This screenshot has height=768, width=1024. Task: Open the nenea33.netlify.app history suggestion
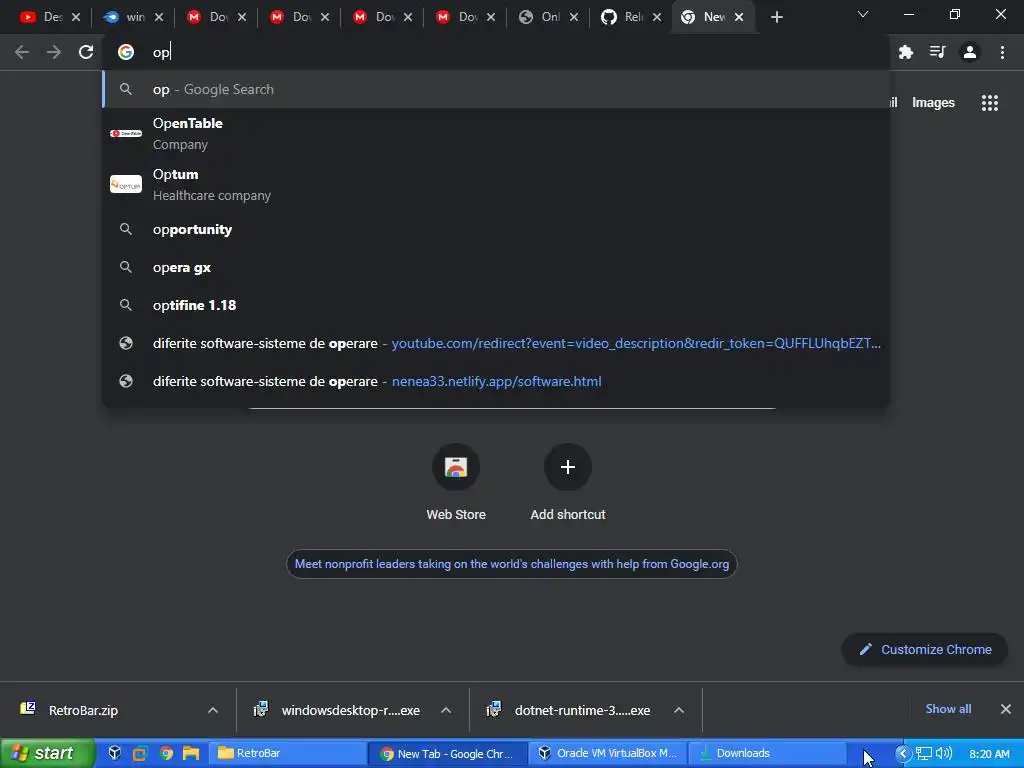click(496, 381)
